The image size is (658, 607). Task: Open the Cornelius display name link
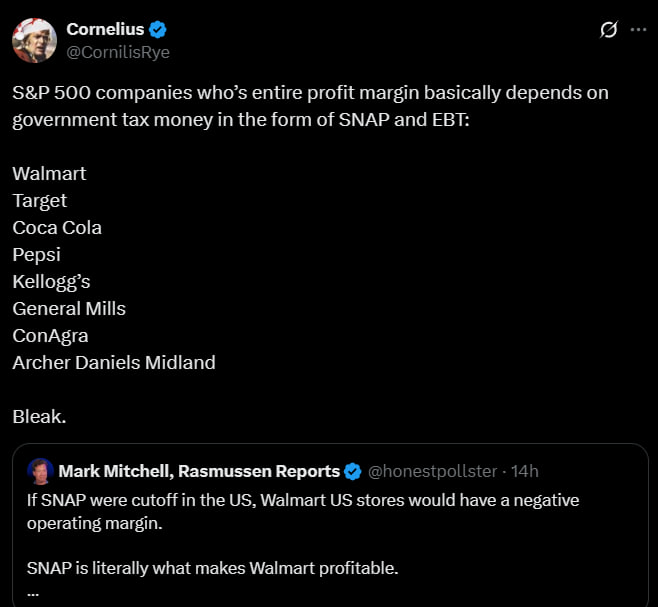tap(103, 30)
